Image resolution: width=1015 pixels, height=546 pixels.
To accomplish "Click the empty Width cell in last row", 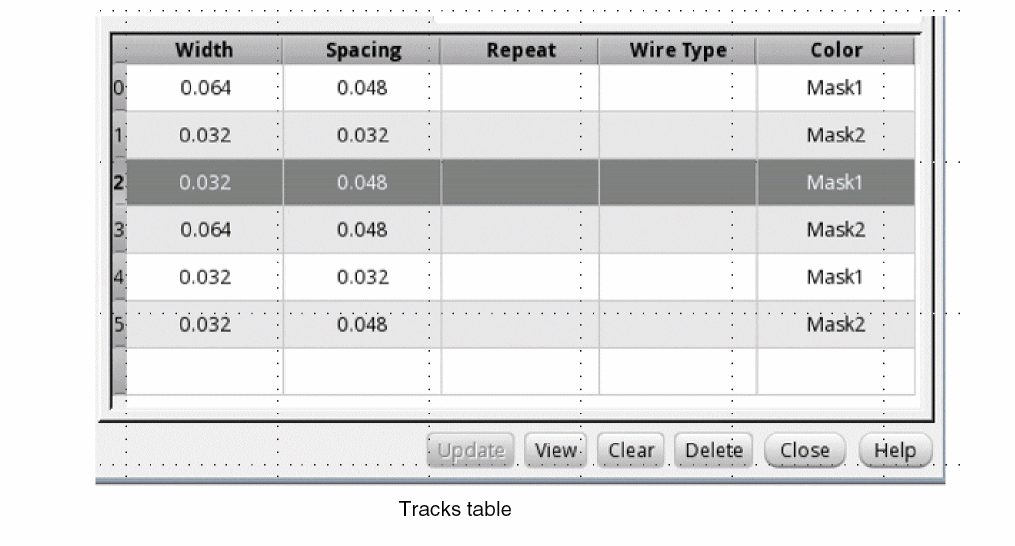I will coord(204,371).
